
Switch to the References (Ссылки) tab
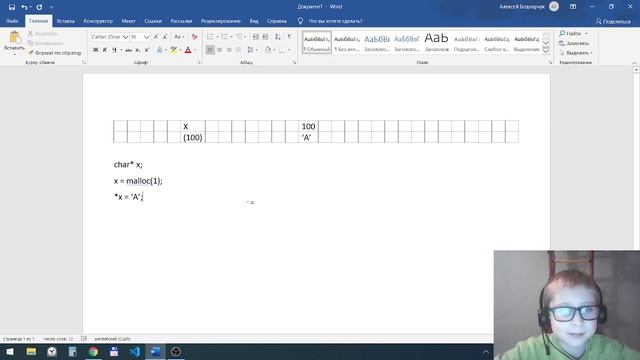coord(153,21)
